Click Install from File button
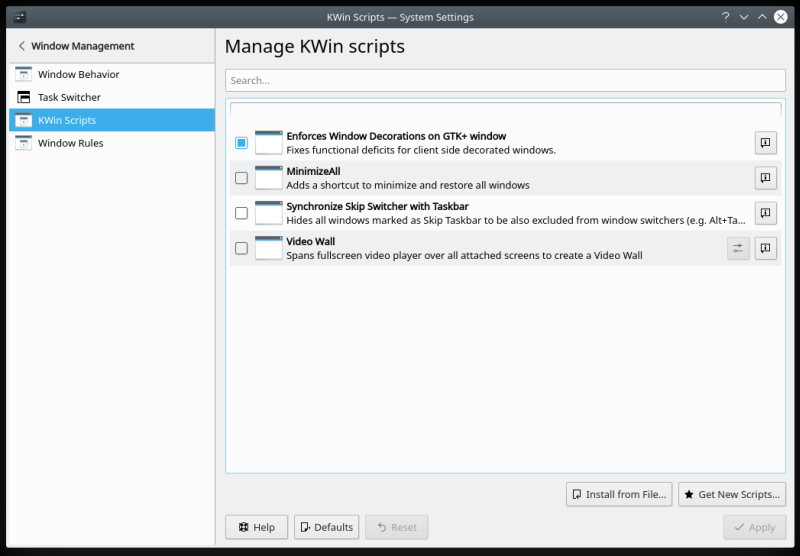800x556 pixels. coord(619,494)
